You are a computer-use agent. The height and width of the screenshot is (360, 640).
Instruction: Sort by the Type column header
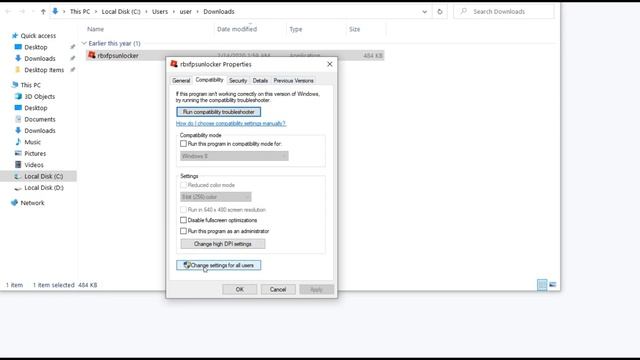pos(296,29)
